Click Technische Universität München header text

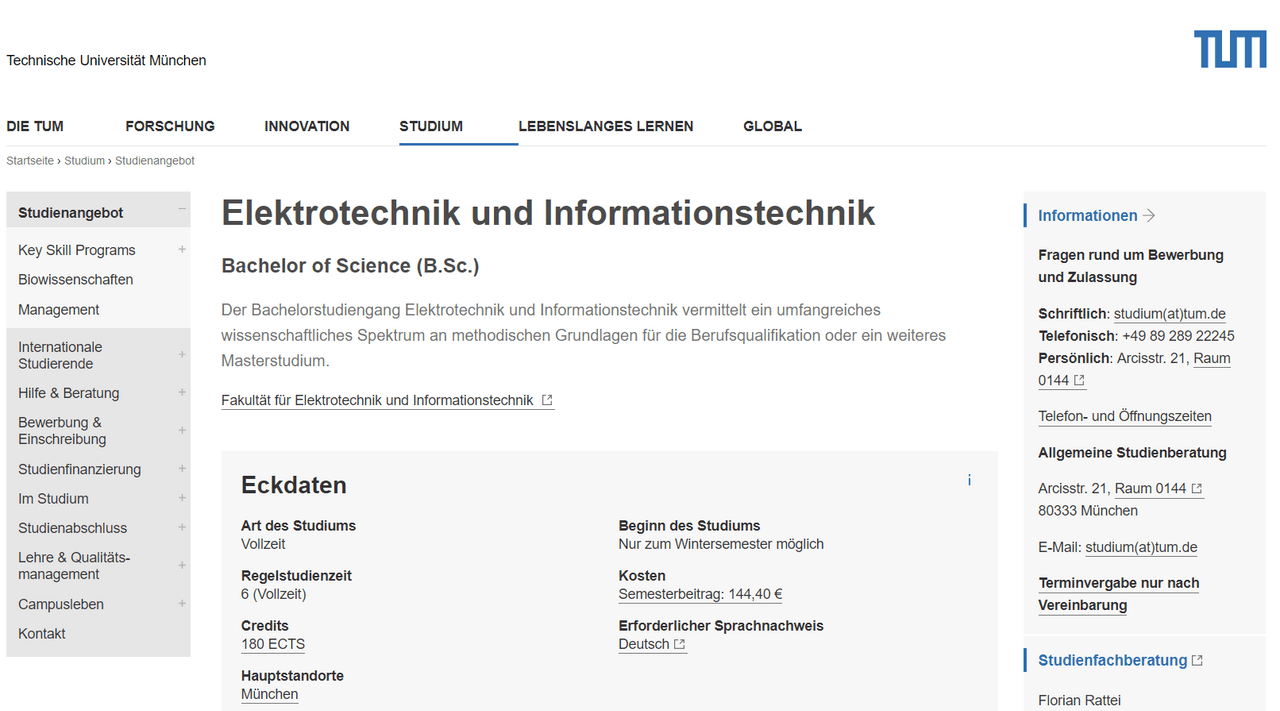(x=106, y=60)
